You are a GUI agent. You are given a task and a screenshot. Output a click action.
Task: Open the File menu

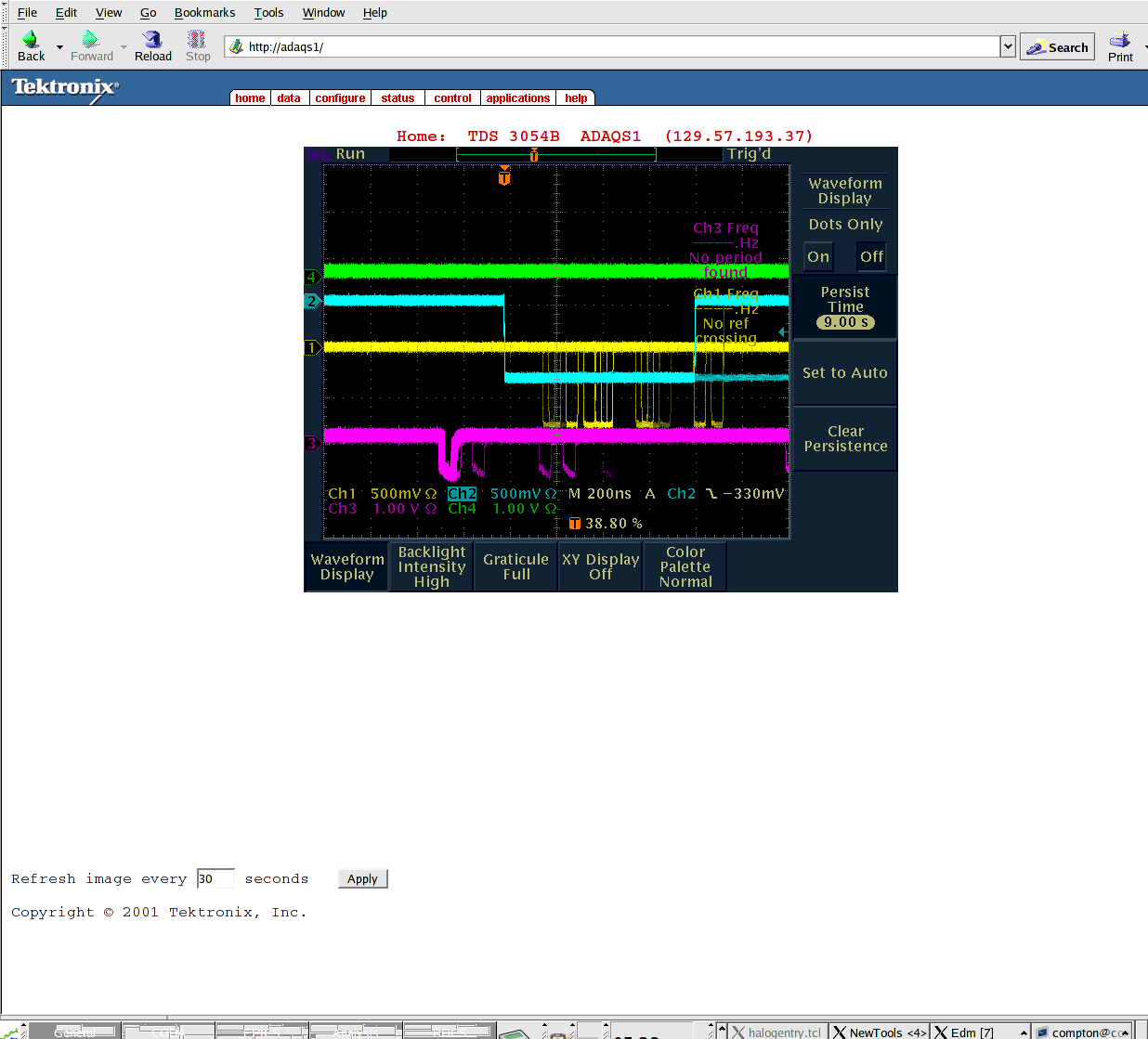tap(27, 12)
